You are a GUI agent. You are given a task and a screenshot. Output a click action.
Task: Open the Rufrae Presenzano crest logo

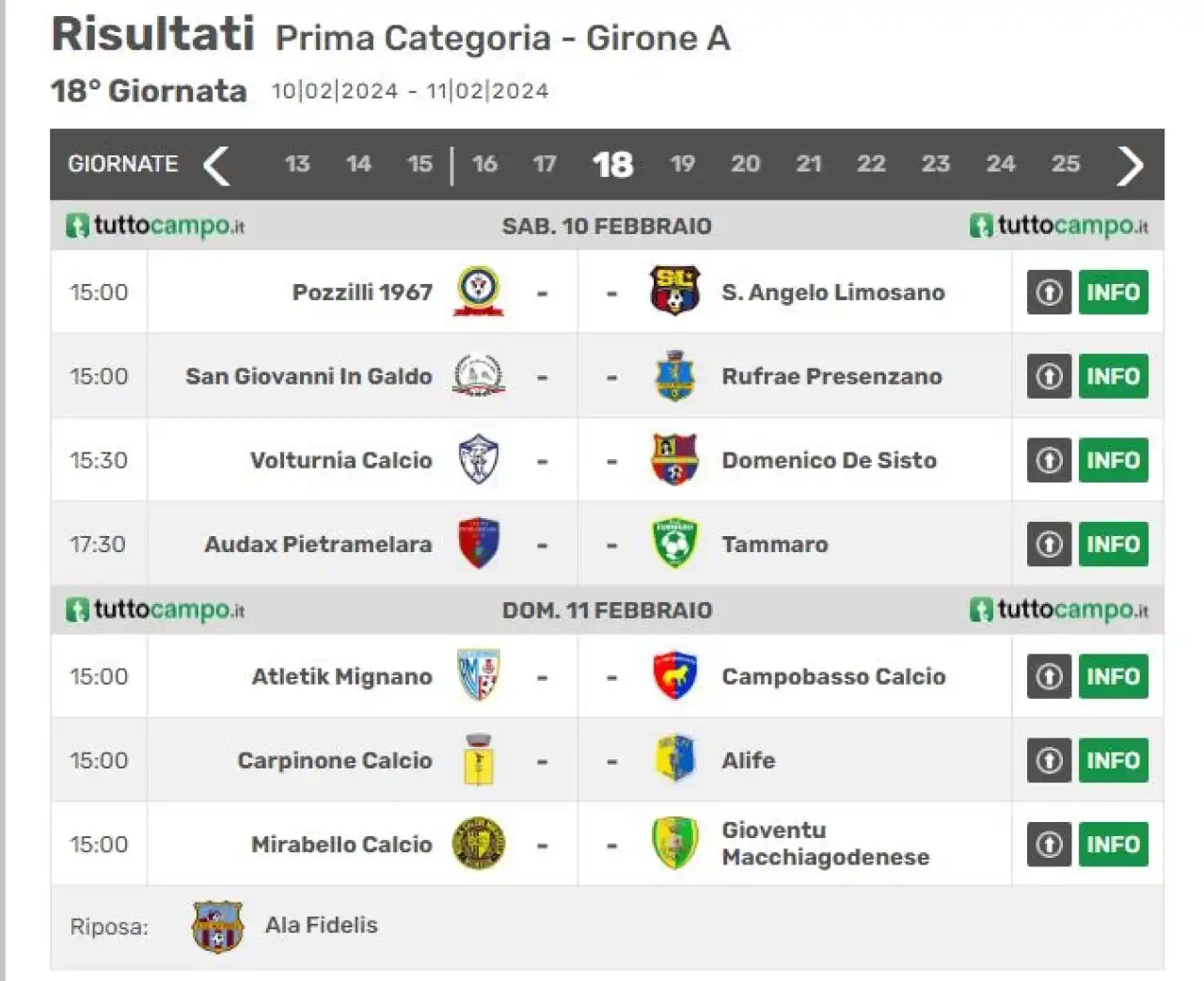tap(674, 376)
